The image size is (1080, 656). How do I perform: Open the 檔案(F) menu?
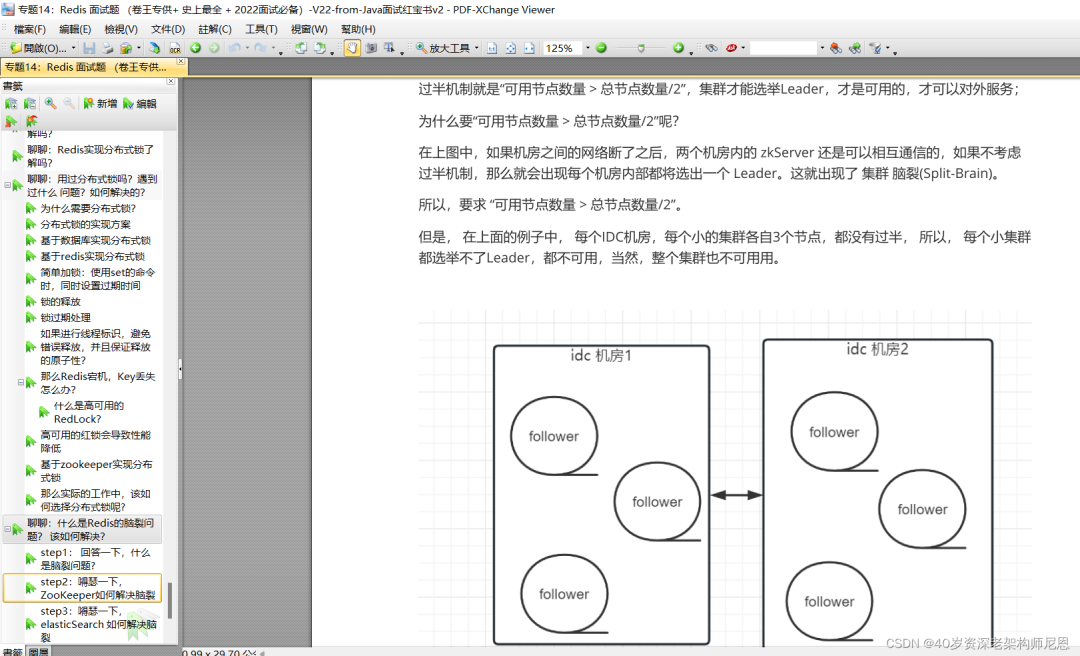tap(30, 29)
